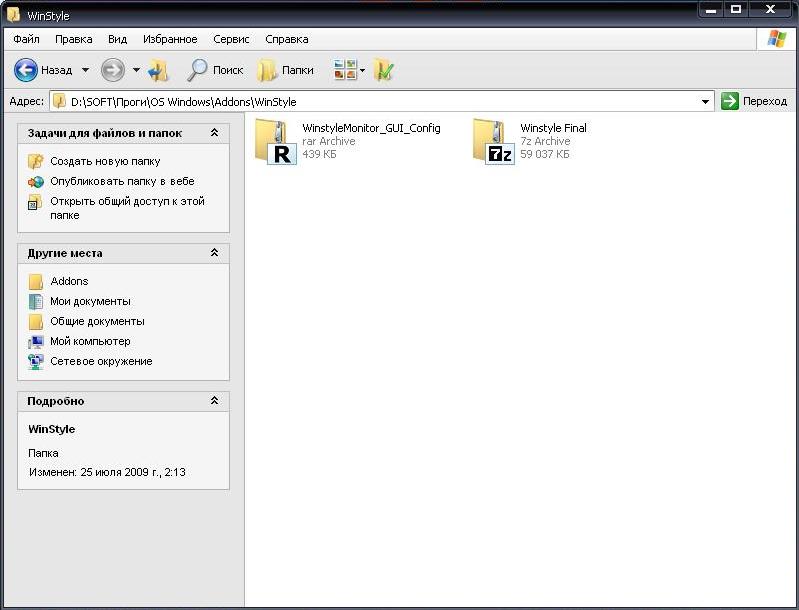799x610 pixels.
Task: Click the Поиск toolbar label
Action: [228, 70]
